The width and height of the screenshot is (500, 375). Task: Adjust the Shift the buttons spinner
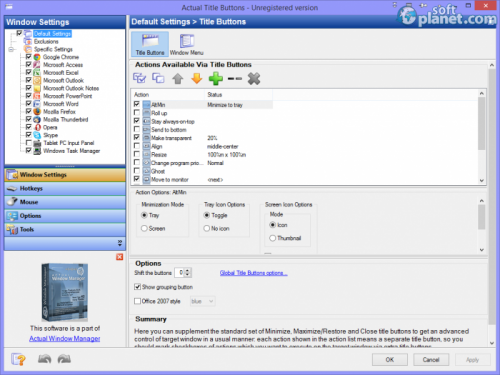[x=188, y=273]
